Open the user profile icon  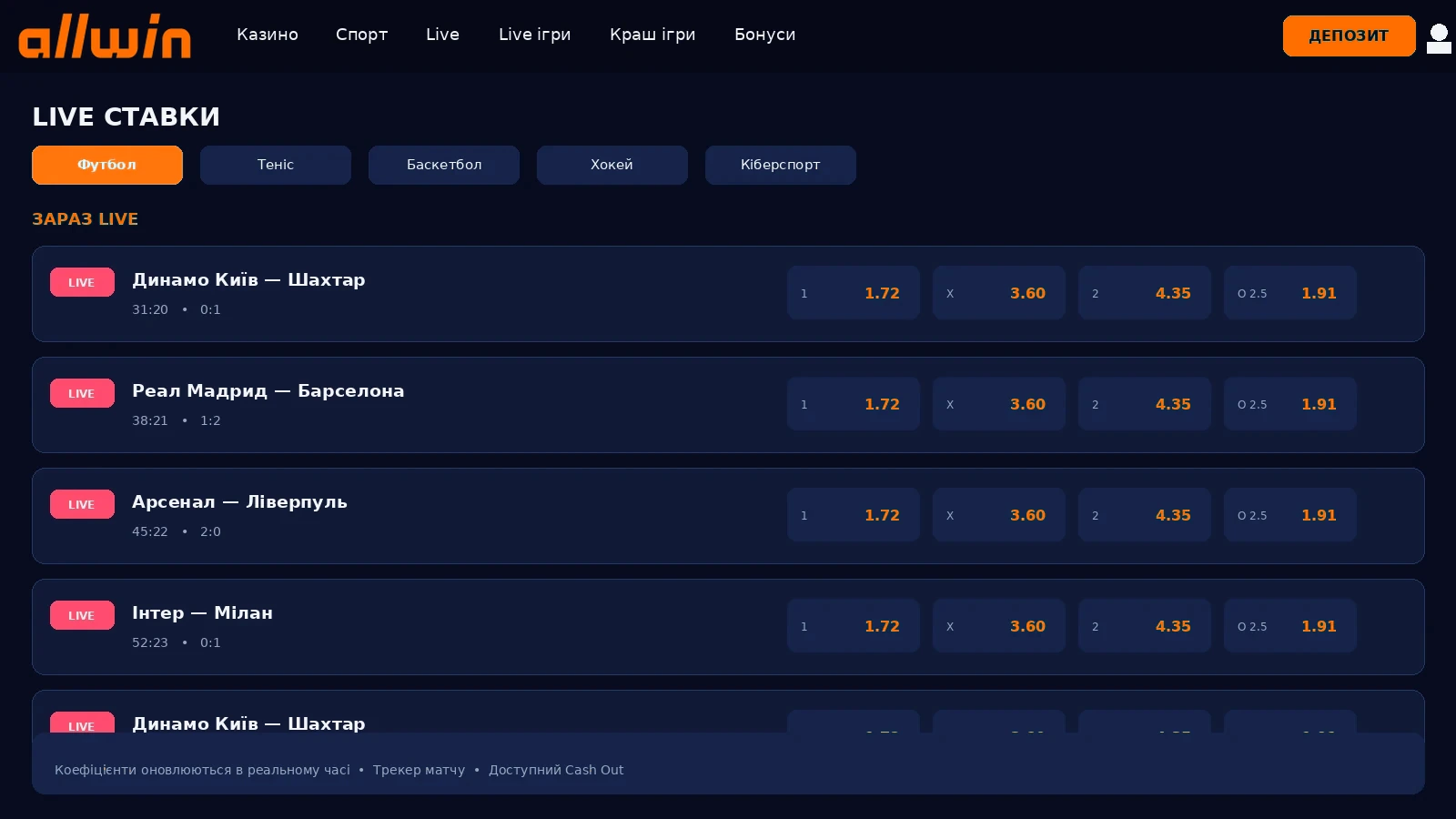click(1439, 38)
